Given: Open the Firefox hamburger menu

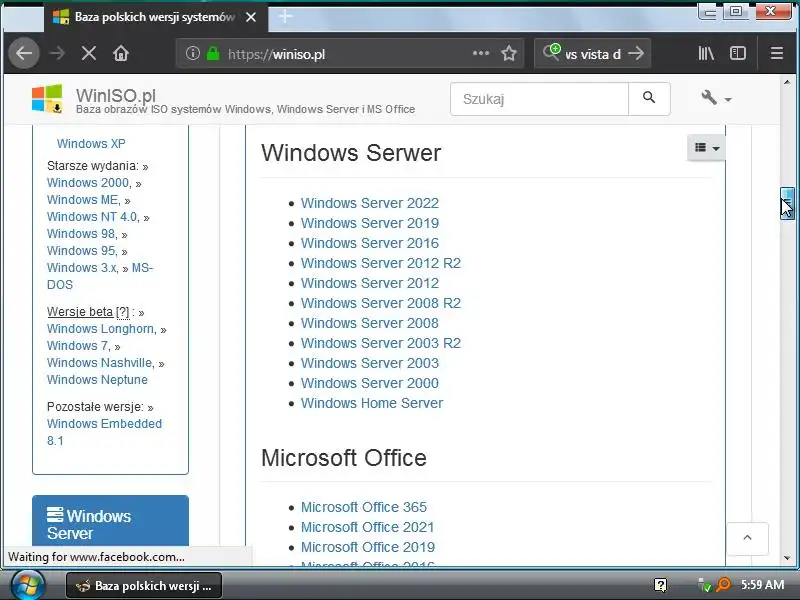Looking at the screenshot, I should (x=777, y=53).
